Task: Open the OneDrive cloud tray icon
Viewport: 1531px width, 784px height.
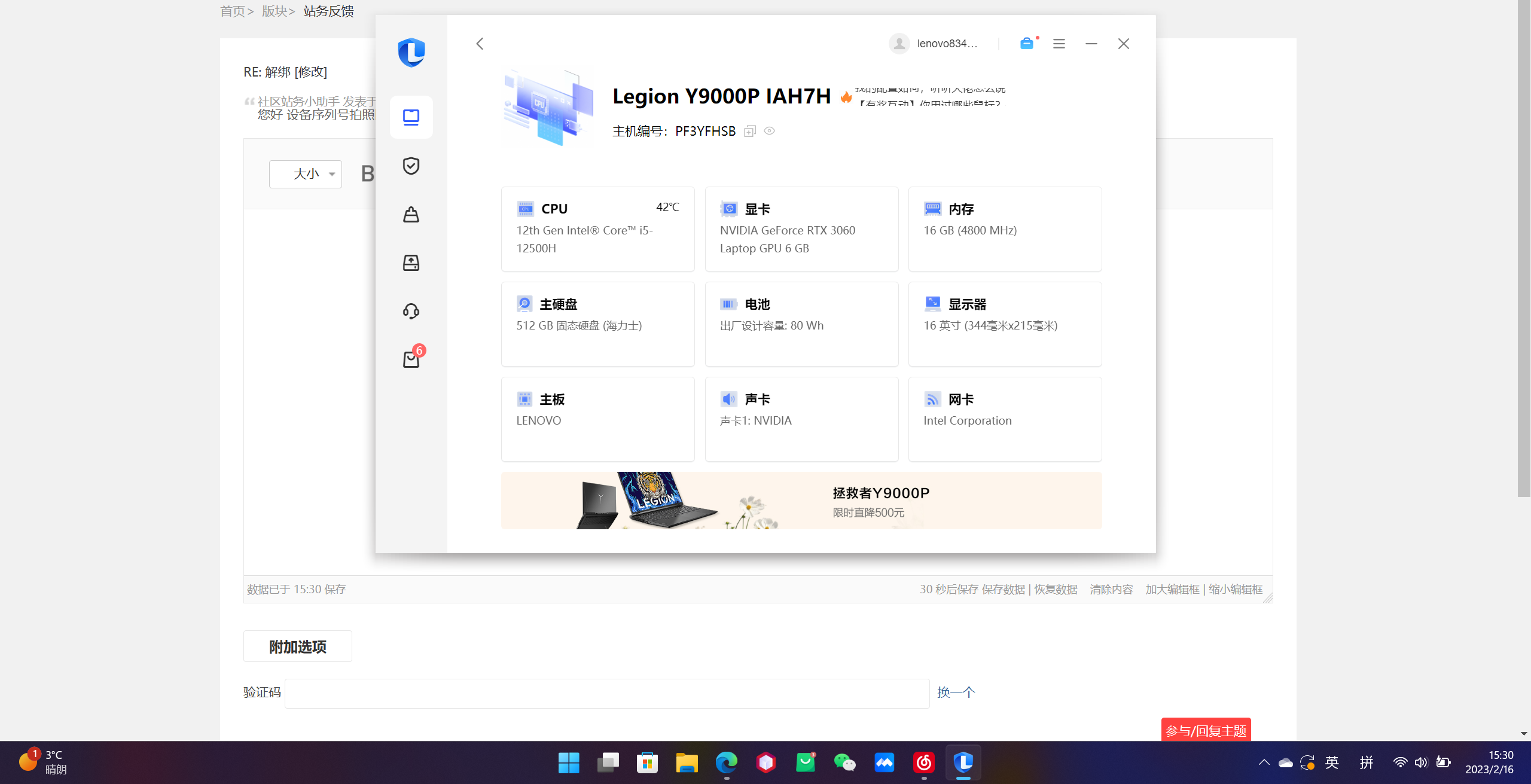Action: pos(1285,762)
